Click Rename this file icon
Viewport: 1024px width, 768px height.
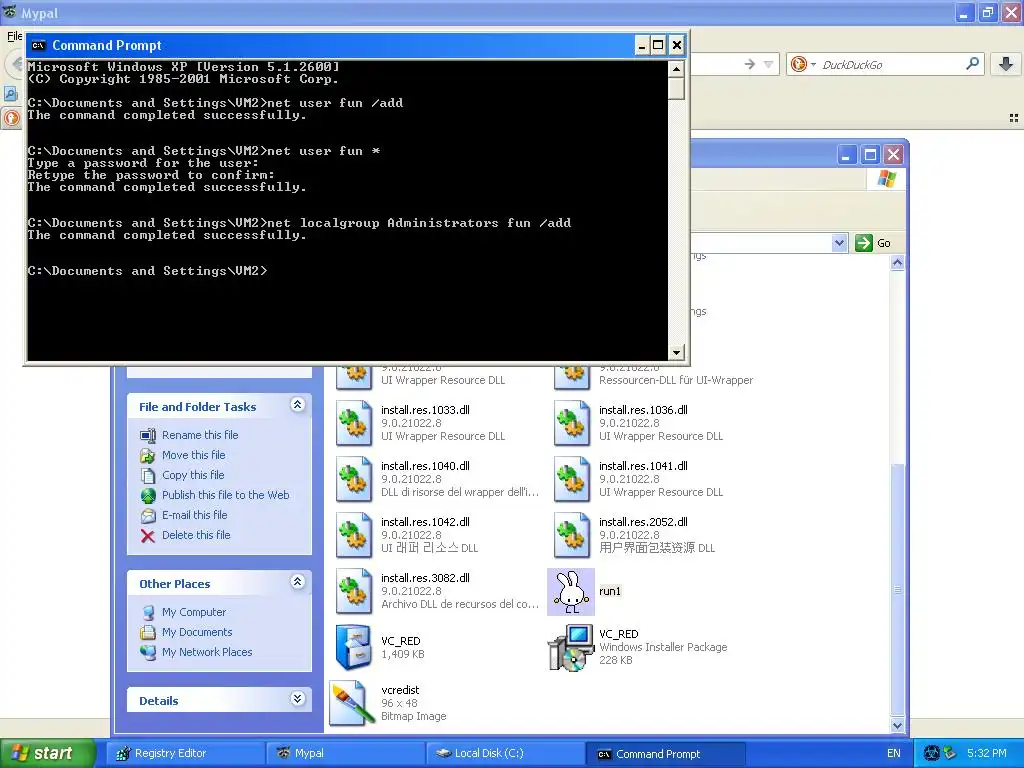[148, 435]
